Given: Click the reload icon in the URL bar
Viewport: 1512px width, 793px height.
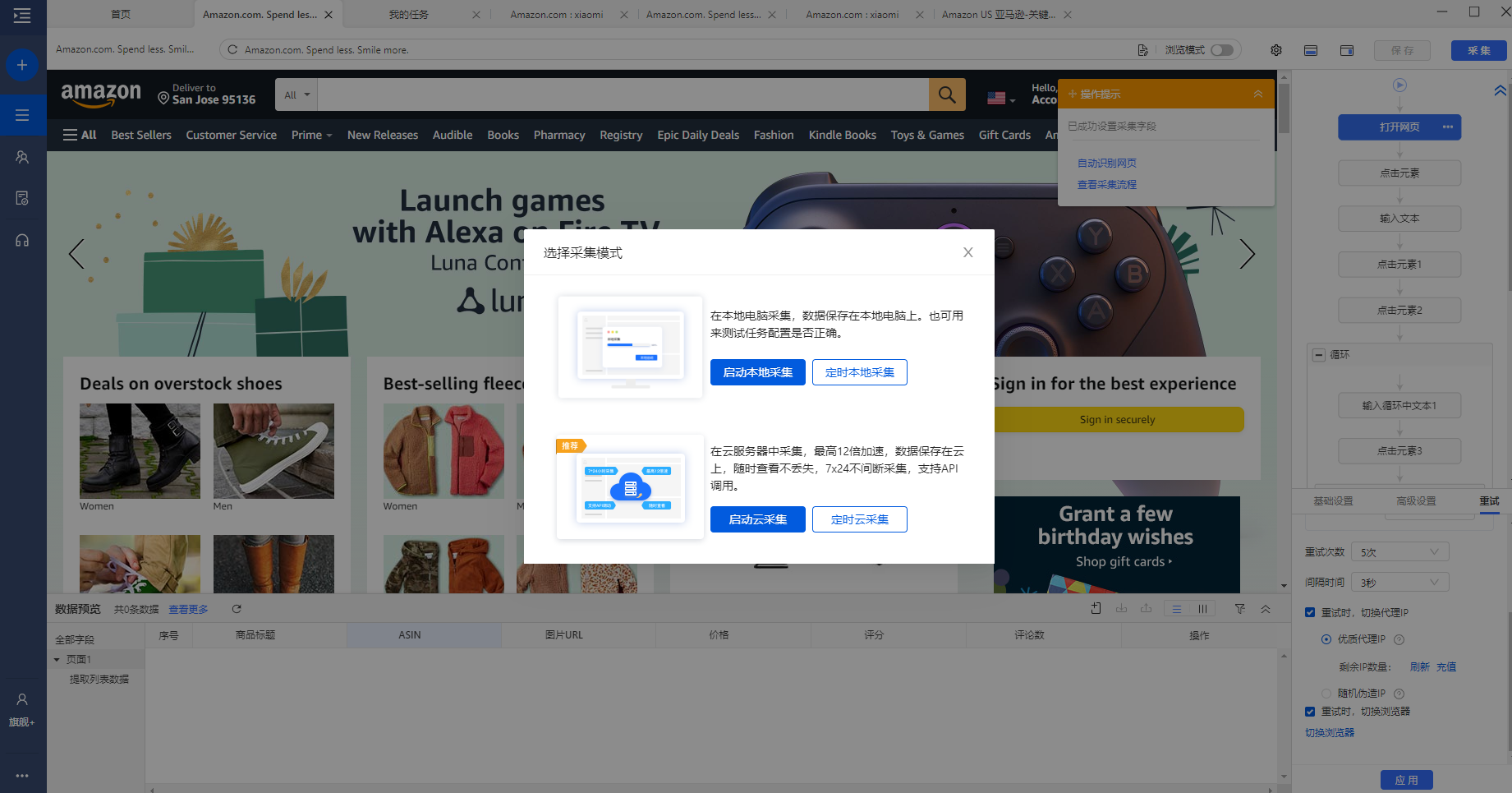Looking at the screenshot, I should pyautogui.click(x=232, y=49).
